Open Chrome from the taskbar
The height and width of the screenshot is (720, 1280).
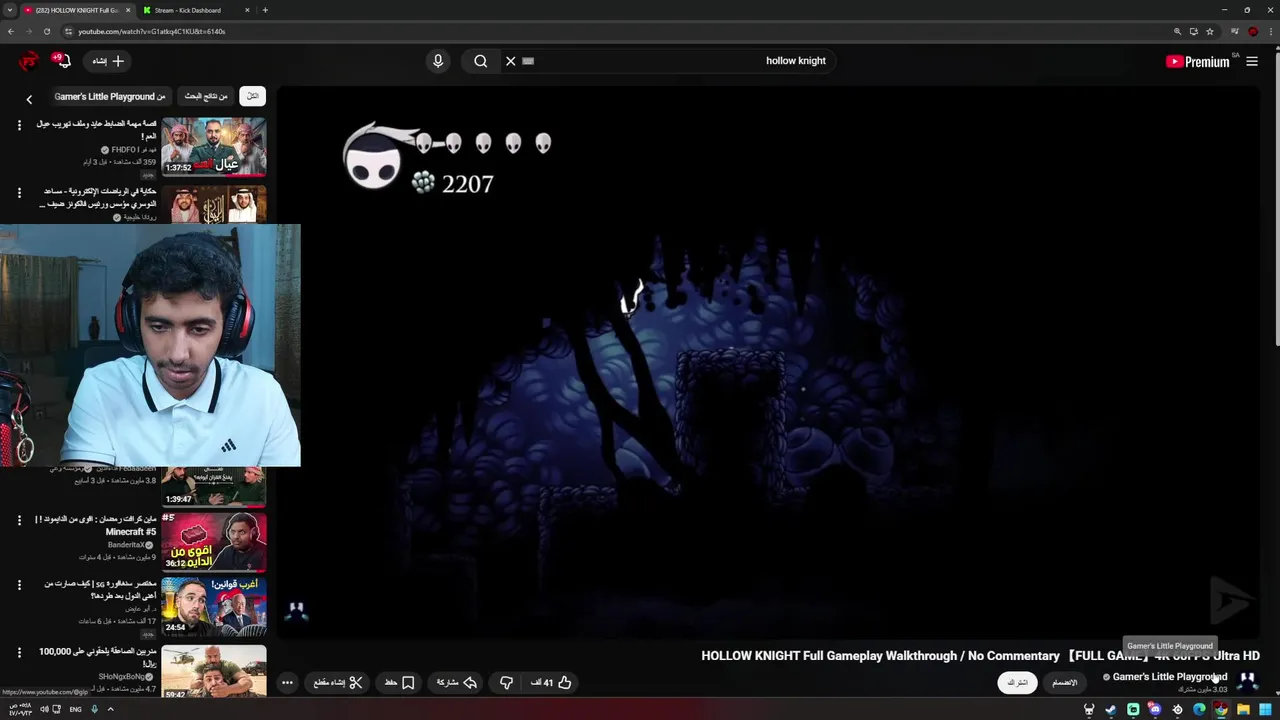click(1221, 709)
